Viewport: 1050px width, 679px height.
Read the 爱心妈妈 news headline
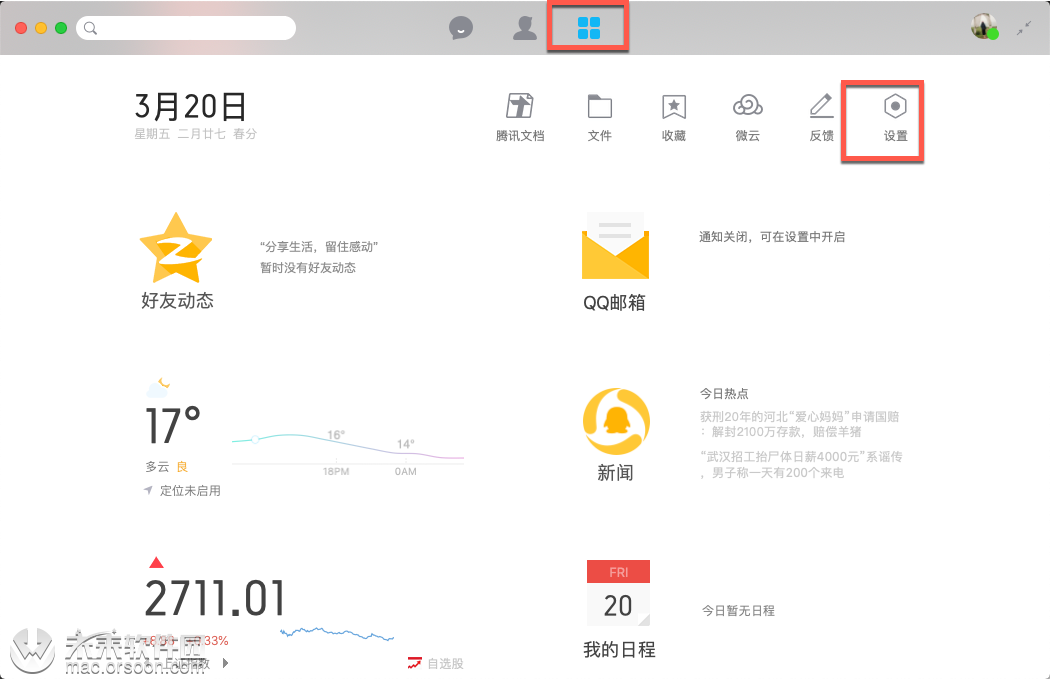click(x=800, y=424)
